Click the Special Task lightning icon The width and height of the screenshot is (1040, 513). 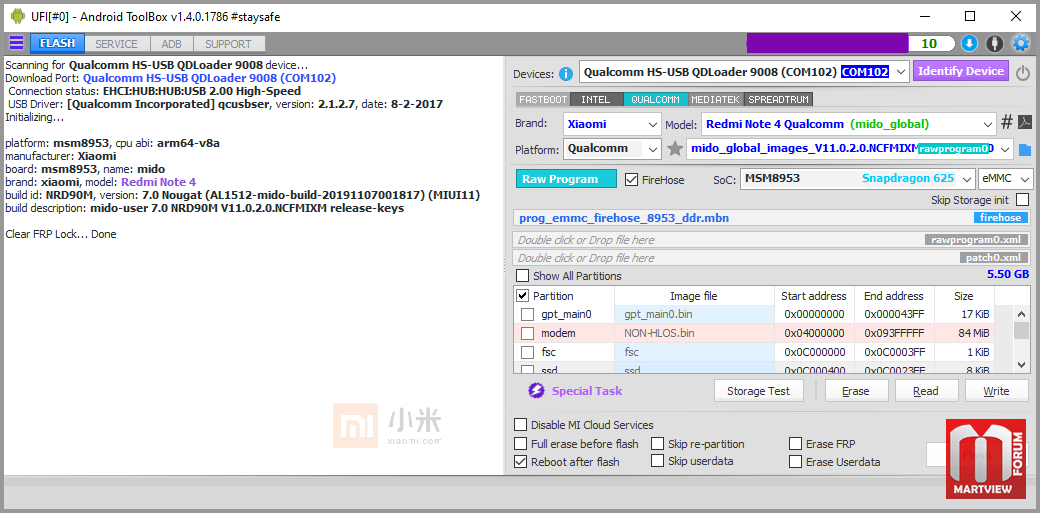click(536, 390)
